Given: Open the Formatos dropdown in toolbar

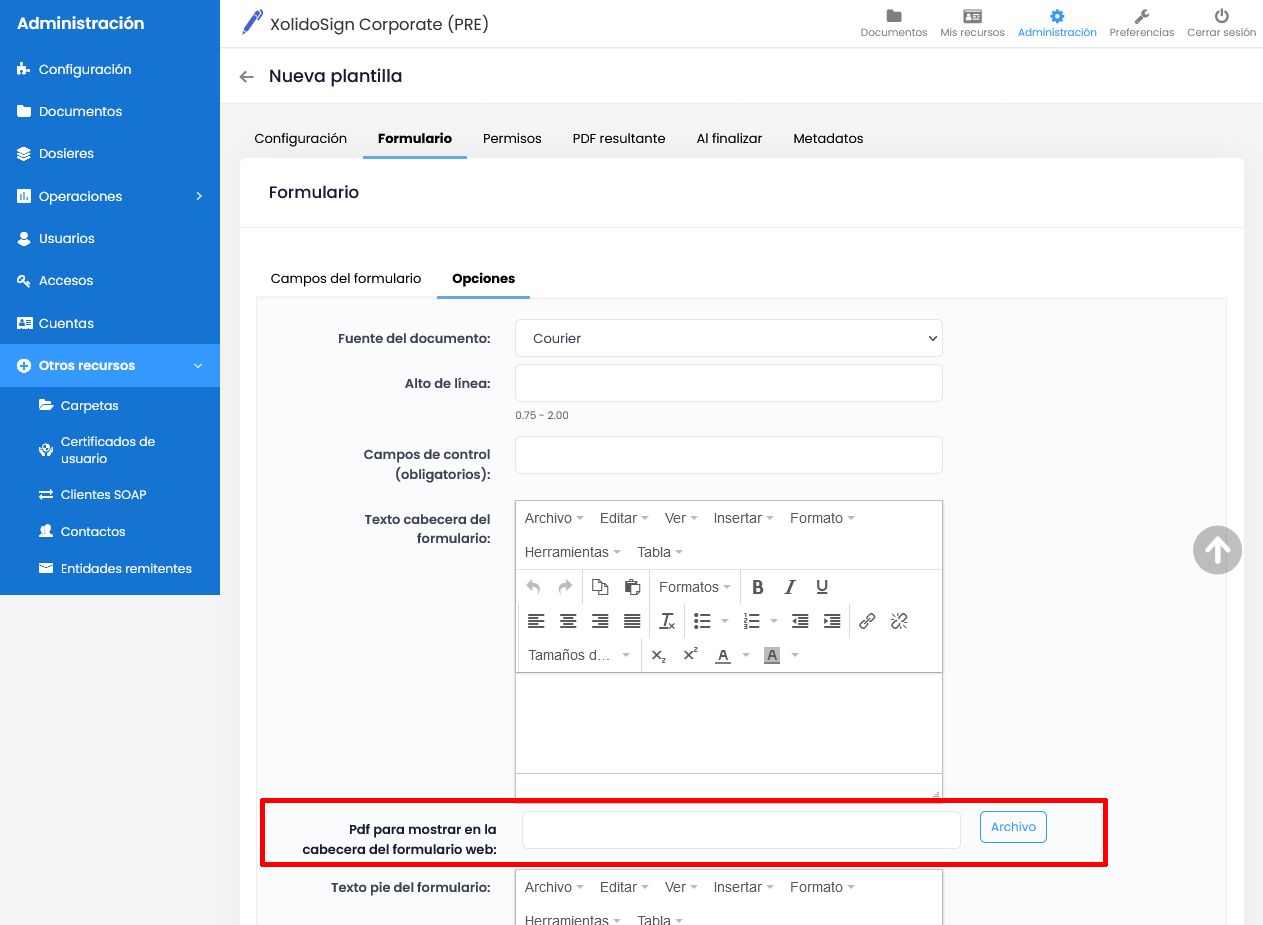Looking at the screenshot, I should click(x=694, y=587).
